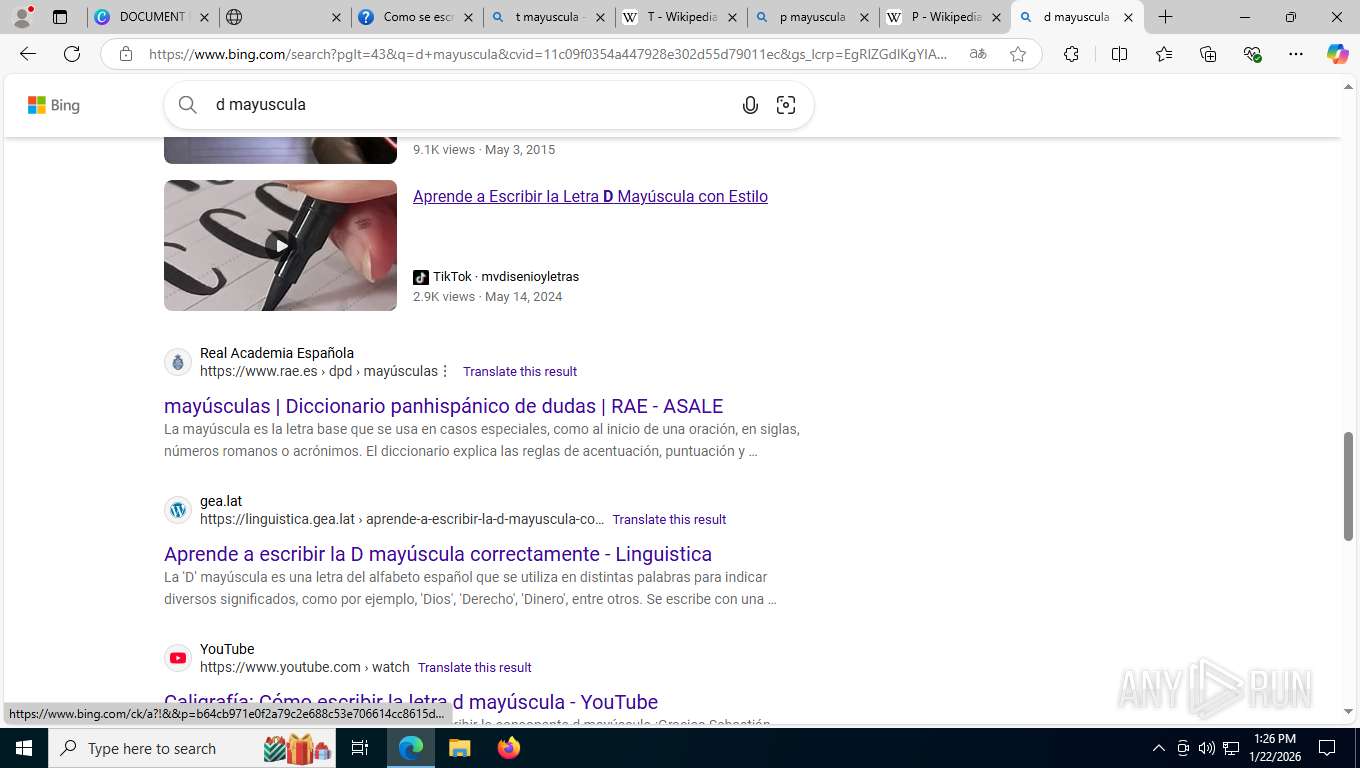Image resolution: width=1360 pixels, height=768 pixels.
Task: Open 'Aprende a Escribir la Letra D Mayúscula con Estilo'
Action: [x=590, y=196]
